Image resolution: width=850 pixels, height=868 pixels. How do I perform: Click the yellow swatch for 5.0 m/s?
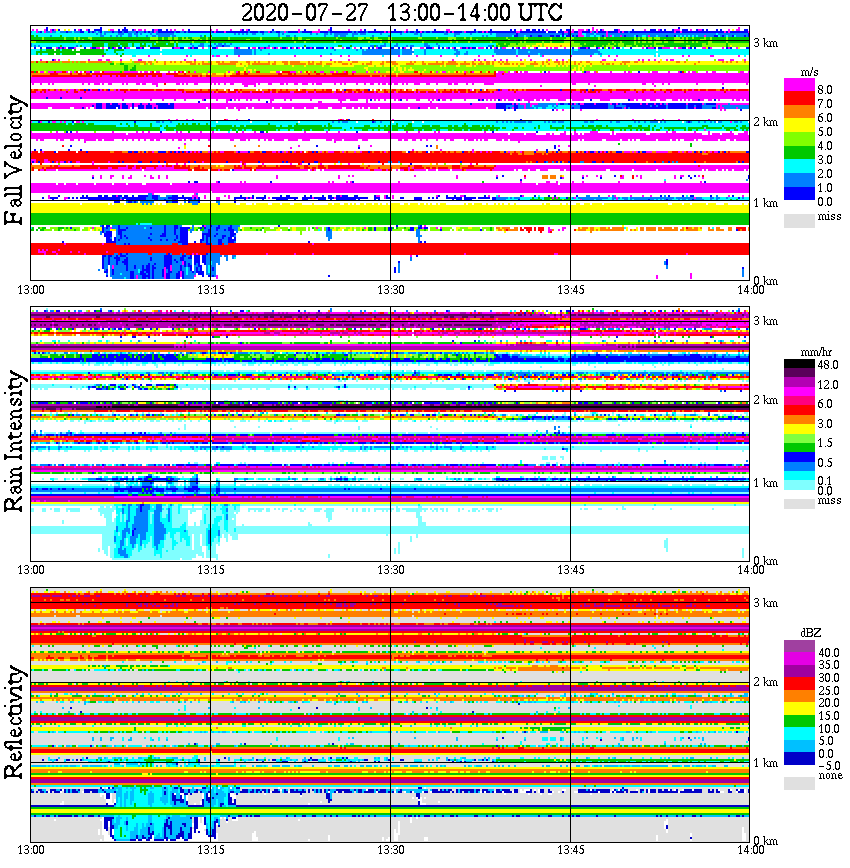point(799,126)
